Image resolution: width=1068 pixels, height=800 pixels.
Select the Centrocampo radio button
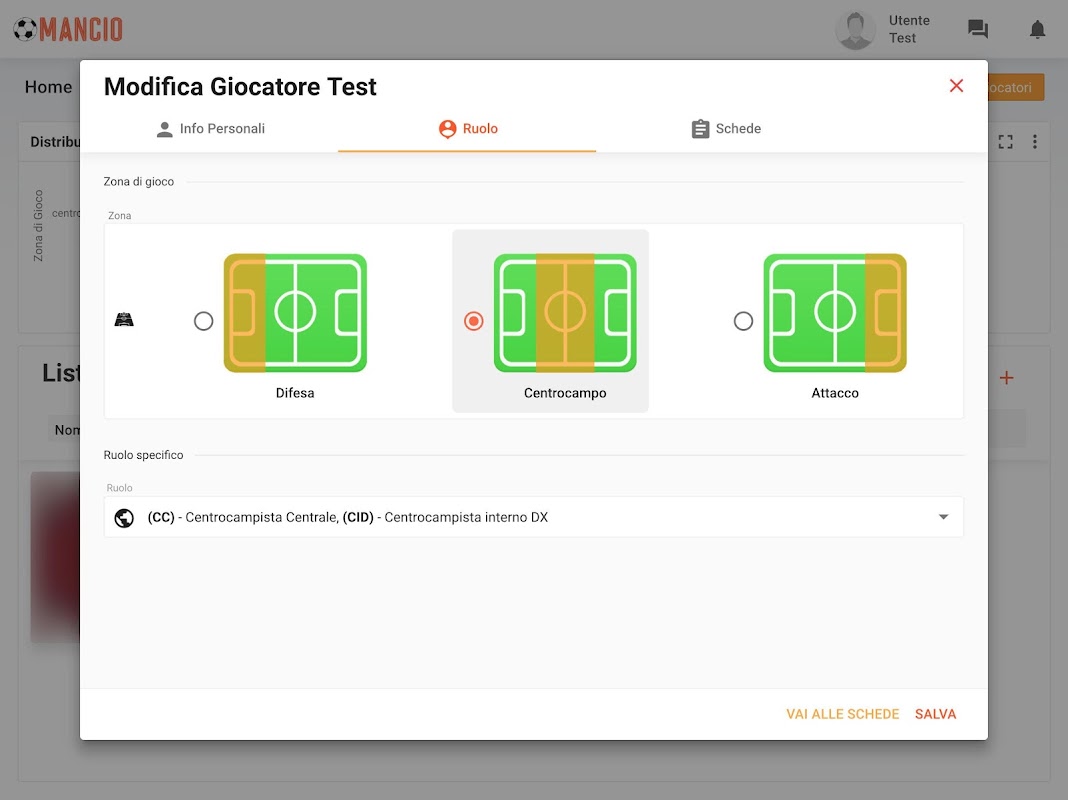tap(473, 321)
